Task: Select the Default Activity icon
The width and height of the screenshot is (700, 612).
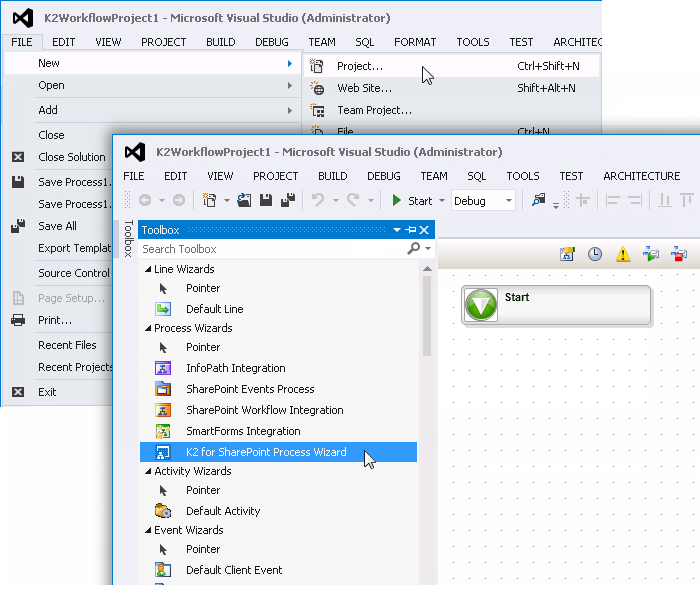Action: (x=163, y=511)
